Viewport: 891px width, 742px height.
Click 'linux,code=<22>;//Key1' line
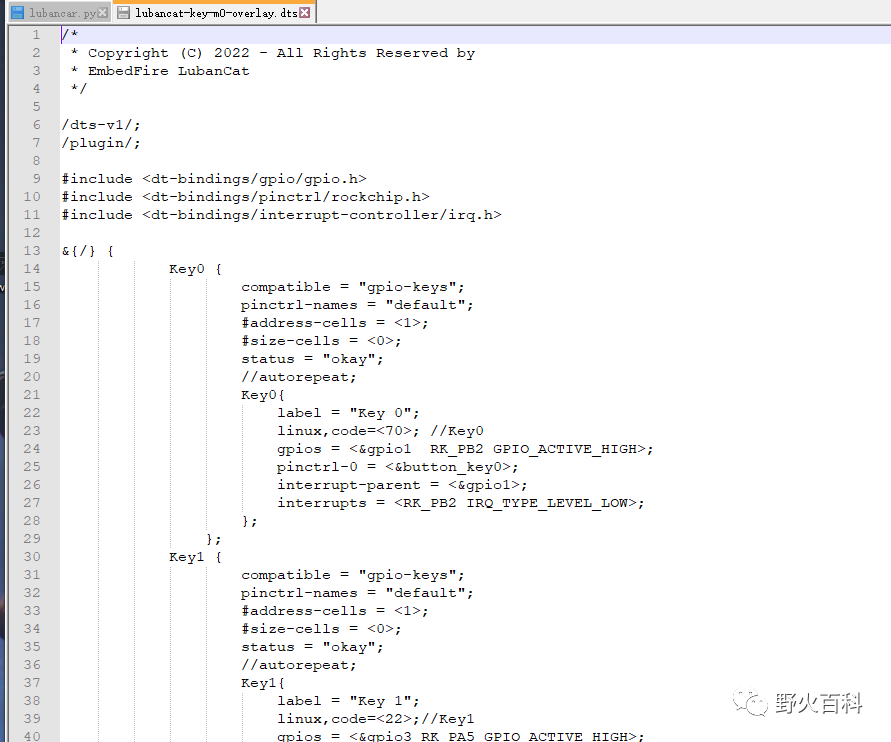click(376, 719)
